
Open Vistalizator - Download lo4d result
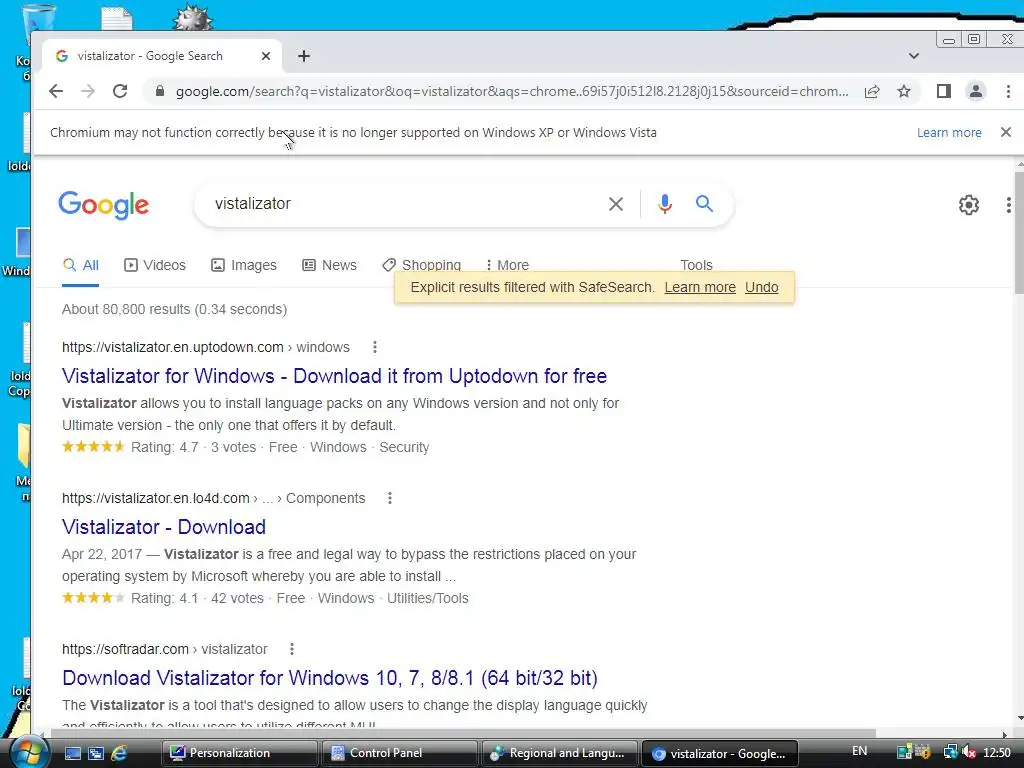click(164, 527)
